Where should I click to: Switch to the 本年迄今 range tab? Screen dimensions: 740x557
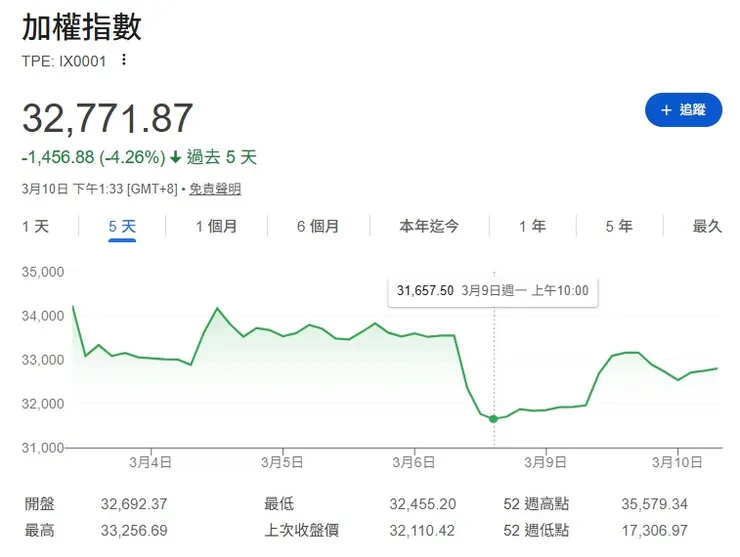point(429,226)
